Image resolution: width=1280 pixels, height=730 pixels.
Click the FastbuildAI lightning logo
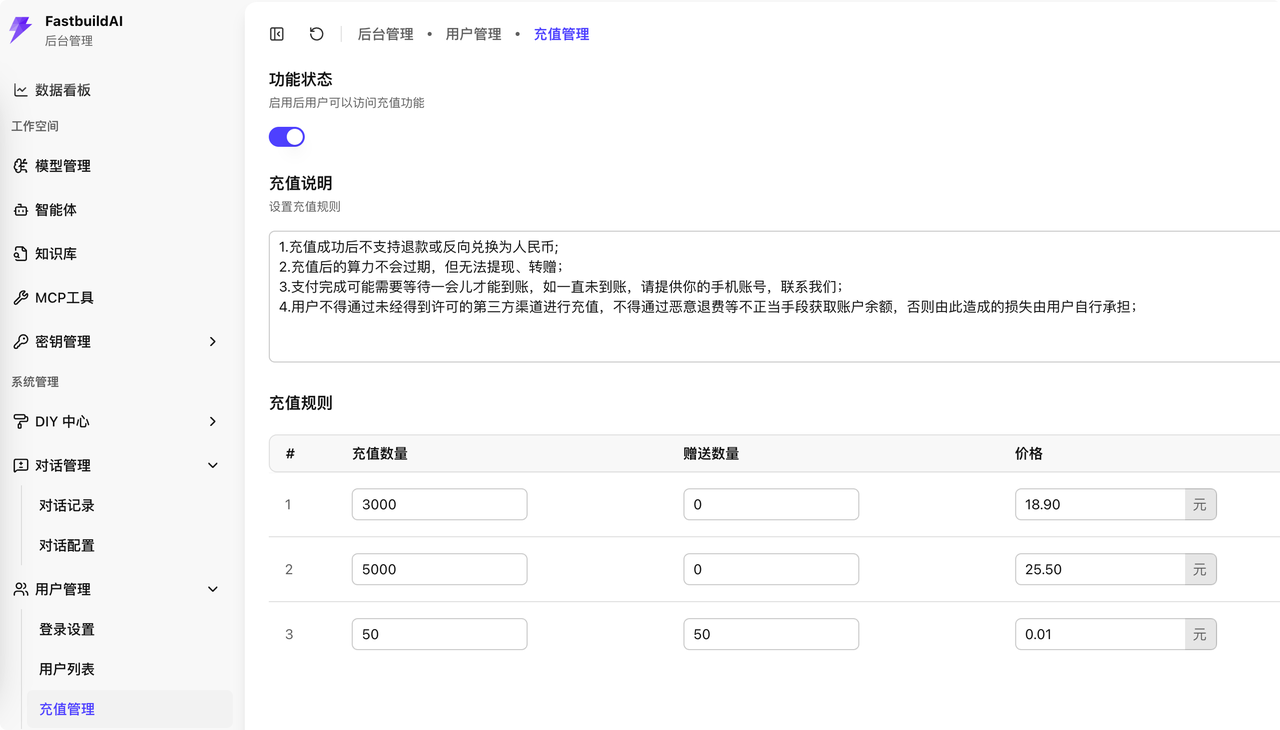(18, 29)
